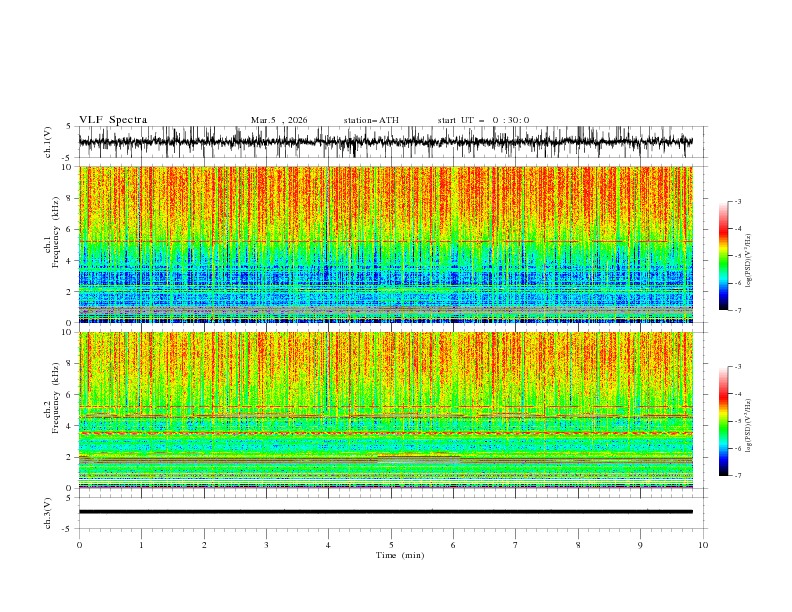792x612 pixels.
Task: Click the ch.1 spectrogram panel
Action: pos(386,244)
